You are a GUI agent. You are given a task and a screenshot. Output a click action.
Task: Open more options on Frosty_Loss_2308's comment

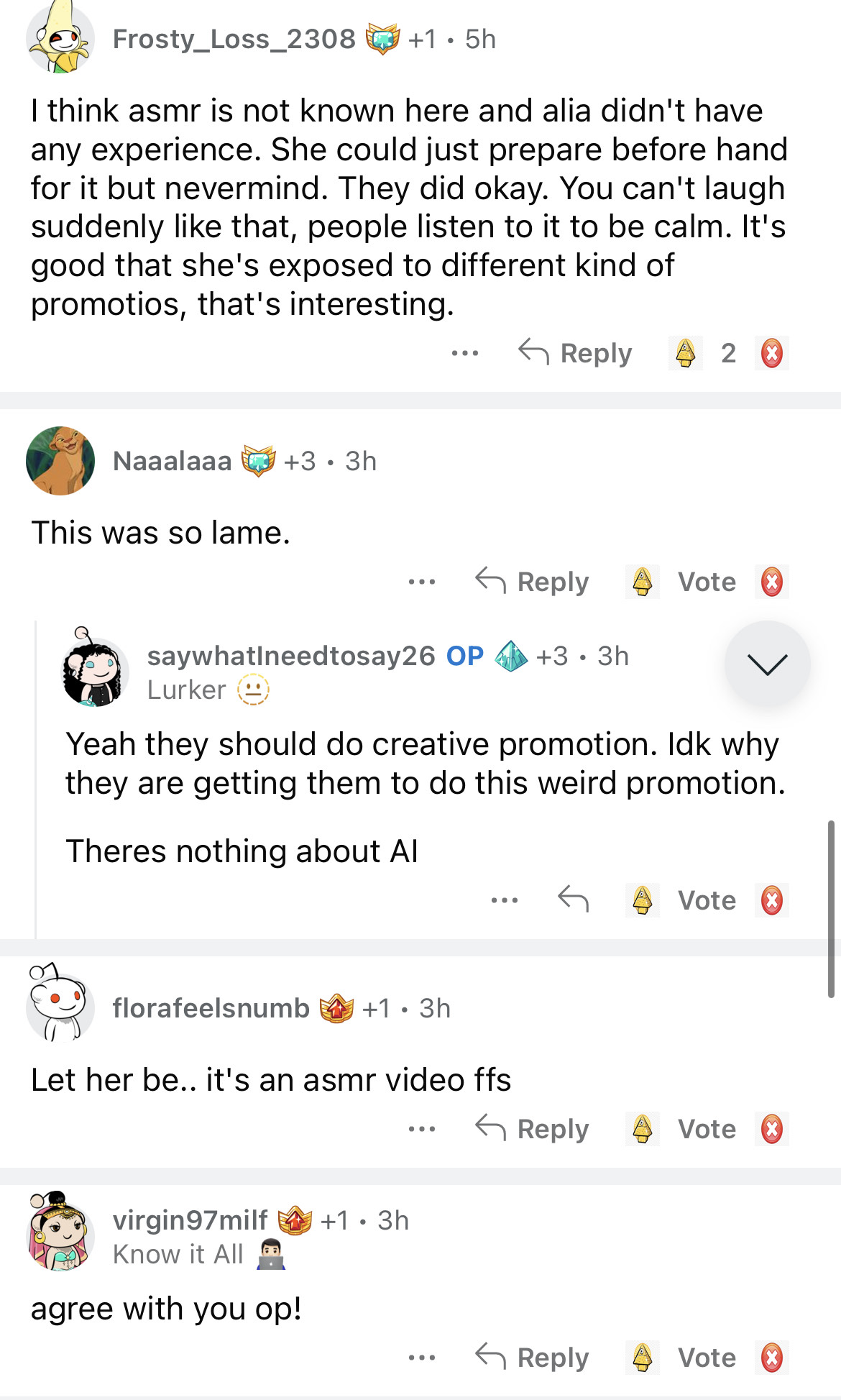coord(465,353)
